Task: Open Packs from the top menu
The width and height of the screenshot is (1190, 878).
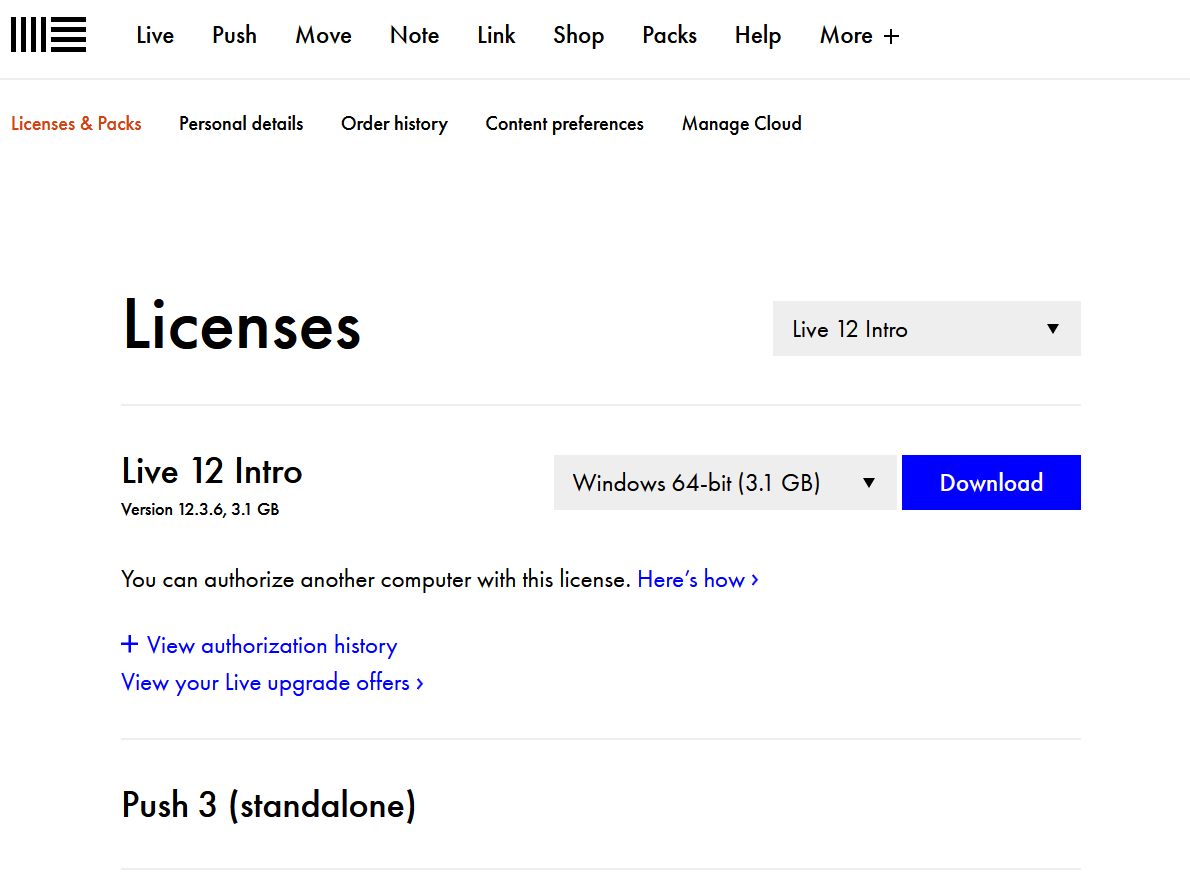Action: [x=669, y=35]
